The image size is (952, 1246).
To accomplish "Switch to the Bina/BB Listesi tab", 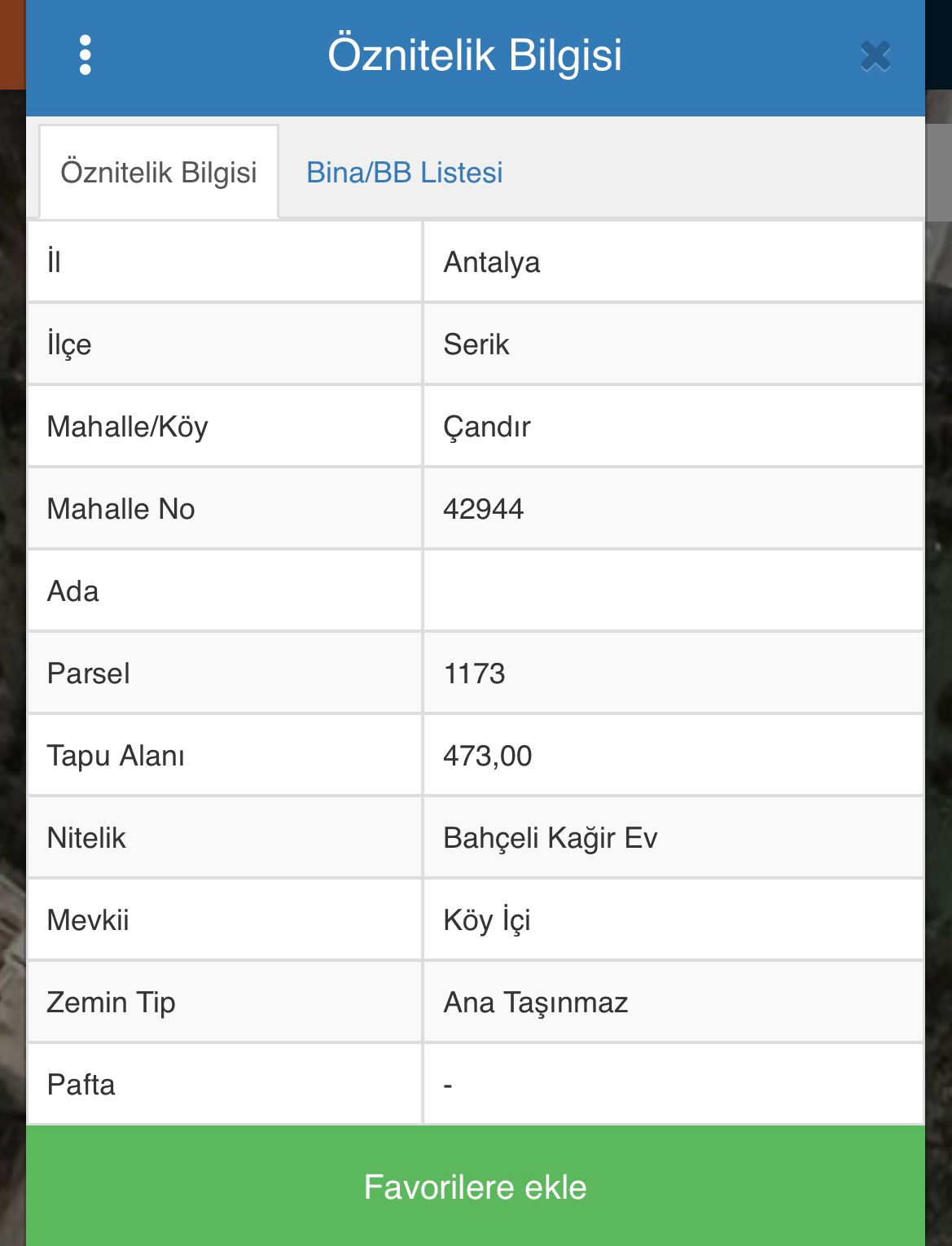I will 404,173.
